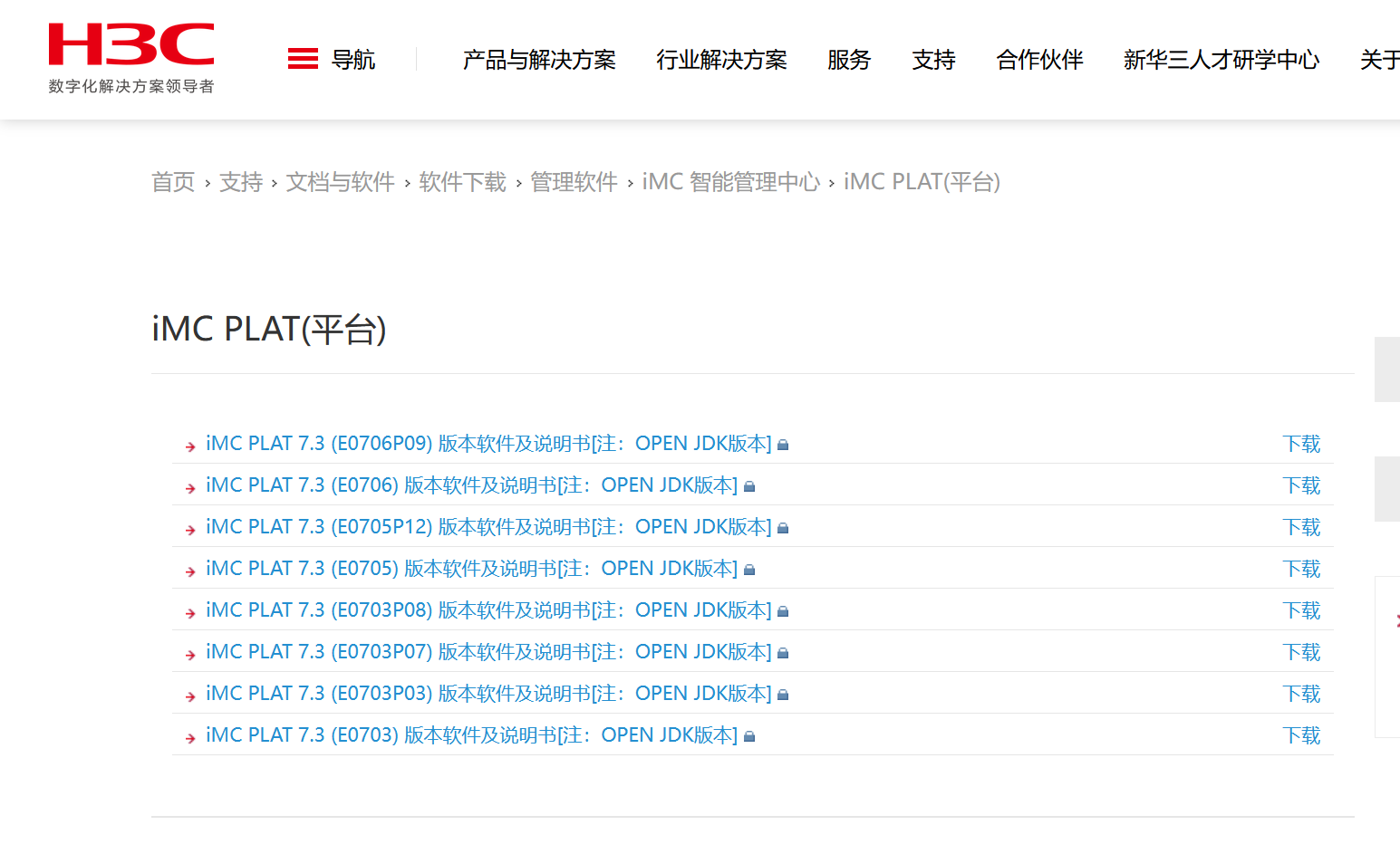Viewport: 1400px width, 854px height.
Task: Open iMC PLAT 7.3 (E0703) software link
Action: click(472, 735)
